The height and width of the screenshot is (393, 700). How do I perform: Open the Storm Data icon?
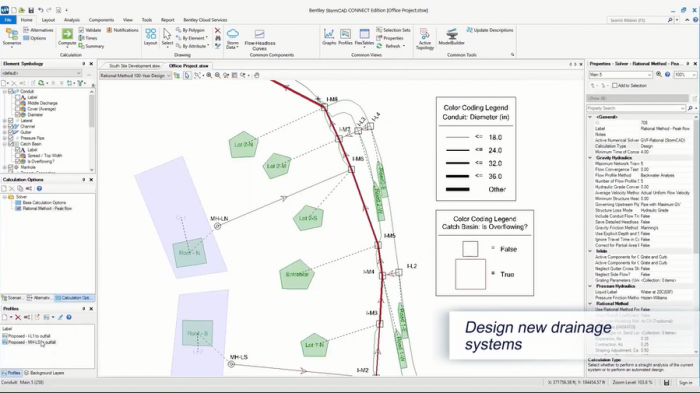point(233,39)
